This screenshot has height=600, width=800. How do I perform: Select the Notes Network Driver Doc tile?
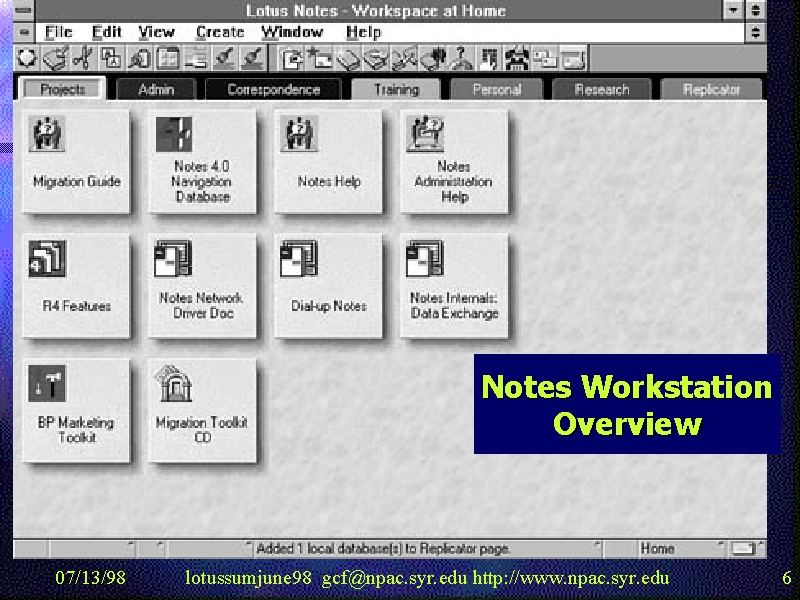(202, 286)
